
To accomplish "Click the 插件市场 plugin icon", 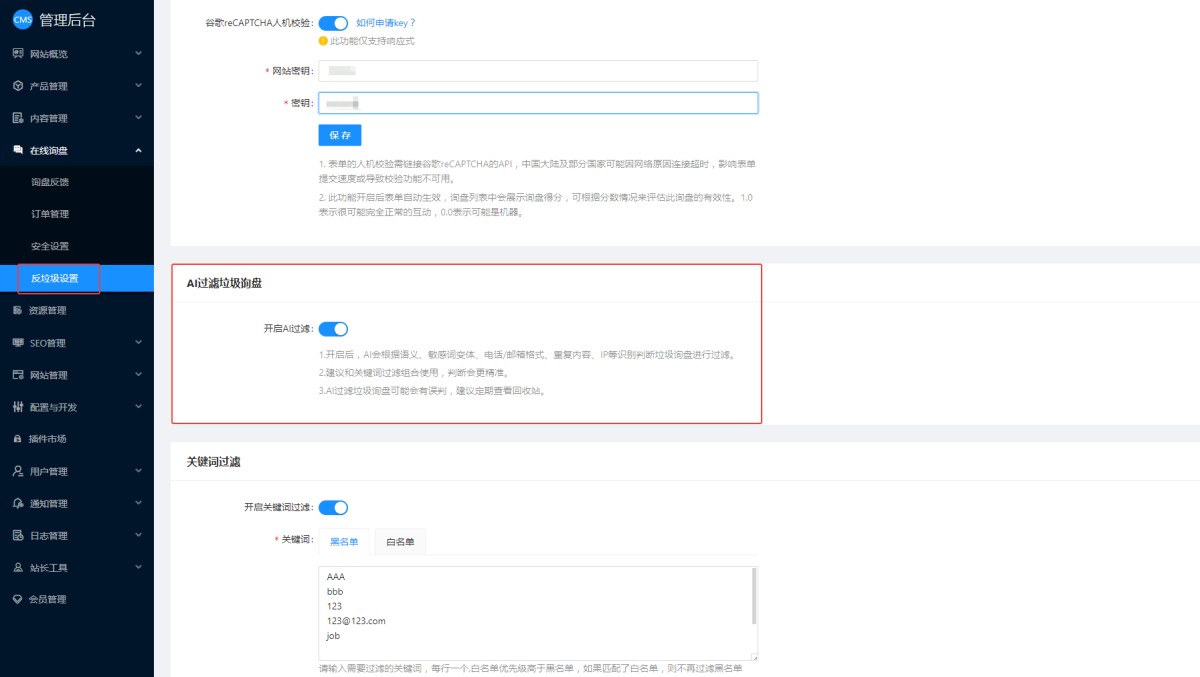I will (18, 439).
